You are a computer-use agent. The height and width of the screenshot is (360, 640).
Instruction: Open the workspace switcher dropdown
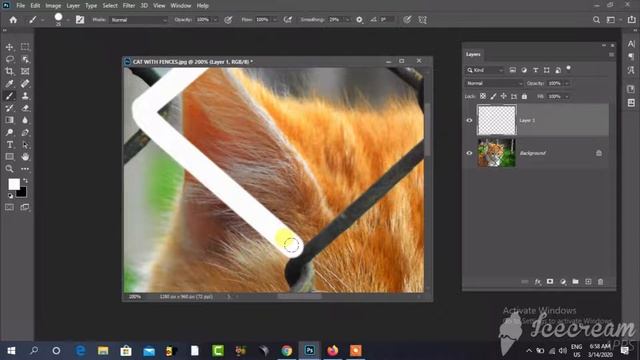(613, 20)
